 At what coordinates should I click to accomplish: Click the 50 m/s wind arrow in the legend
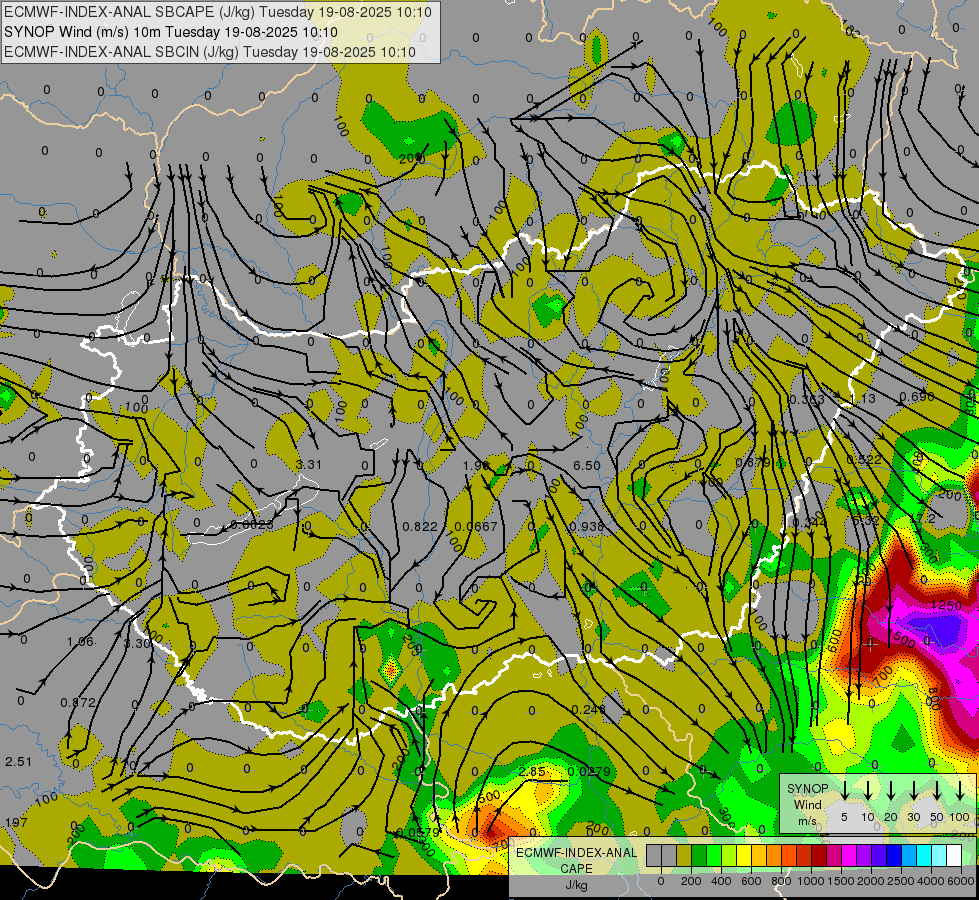pos(937,789)
